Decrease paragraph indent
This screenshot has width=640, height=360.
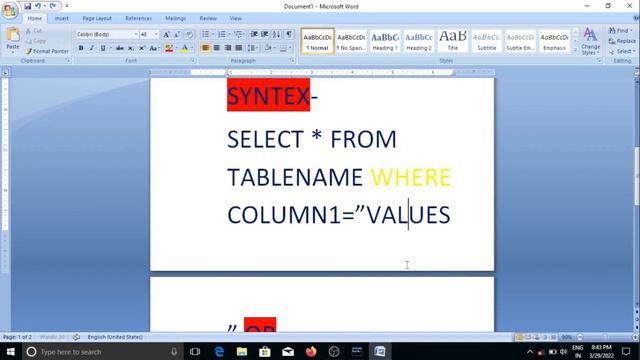coord(254,35)
